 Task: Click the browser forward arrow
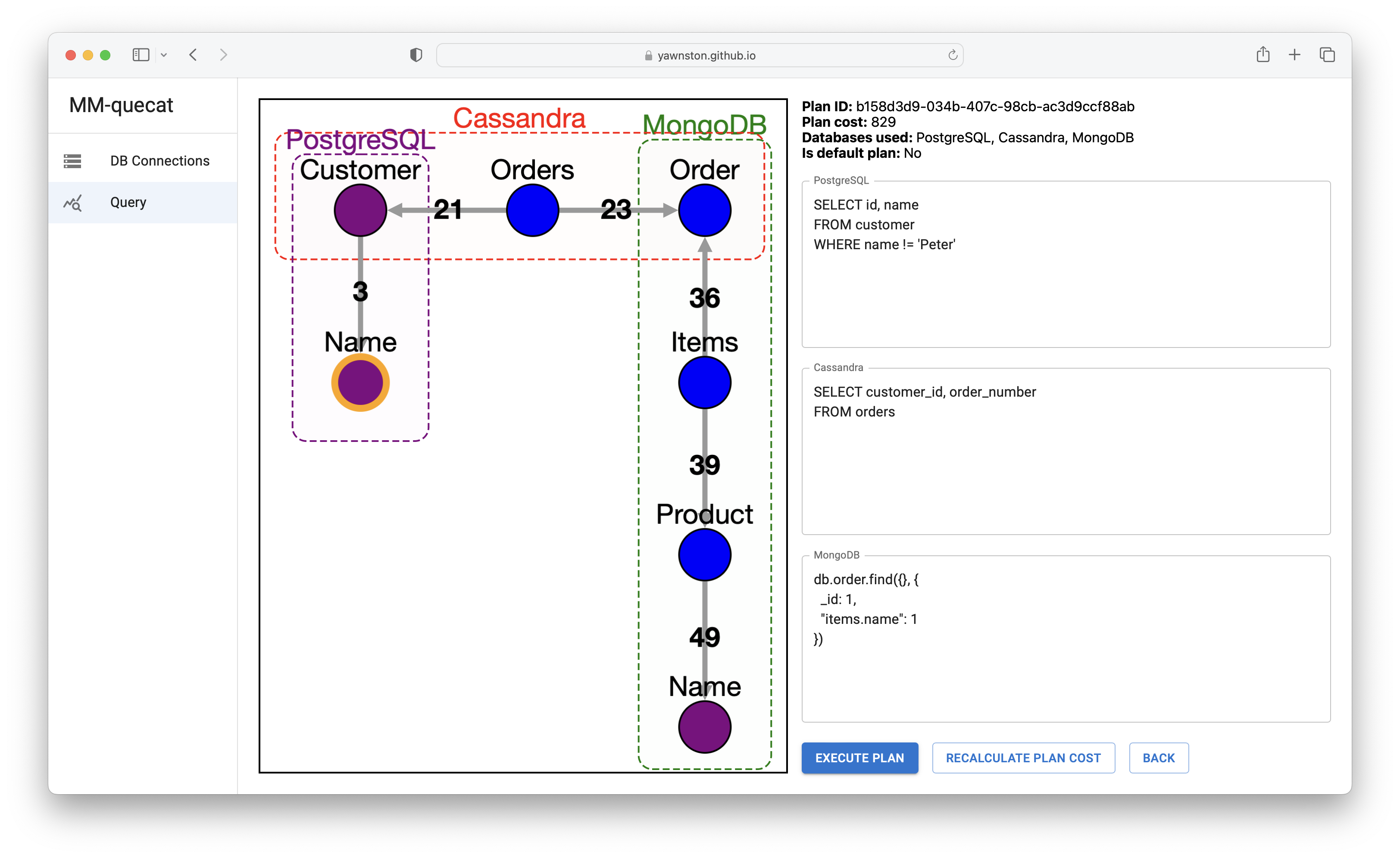pos(223,55)
